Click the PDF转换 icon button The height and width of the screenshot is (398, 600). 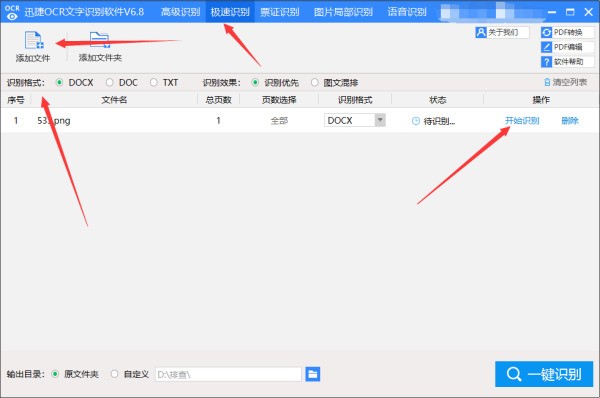(x=546, y=33)
